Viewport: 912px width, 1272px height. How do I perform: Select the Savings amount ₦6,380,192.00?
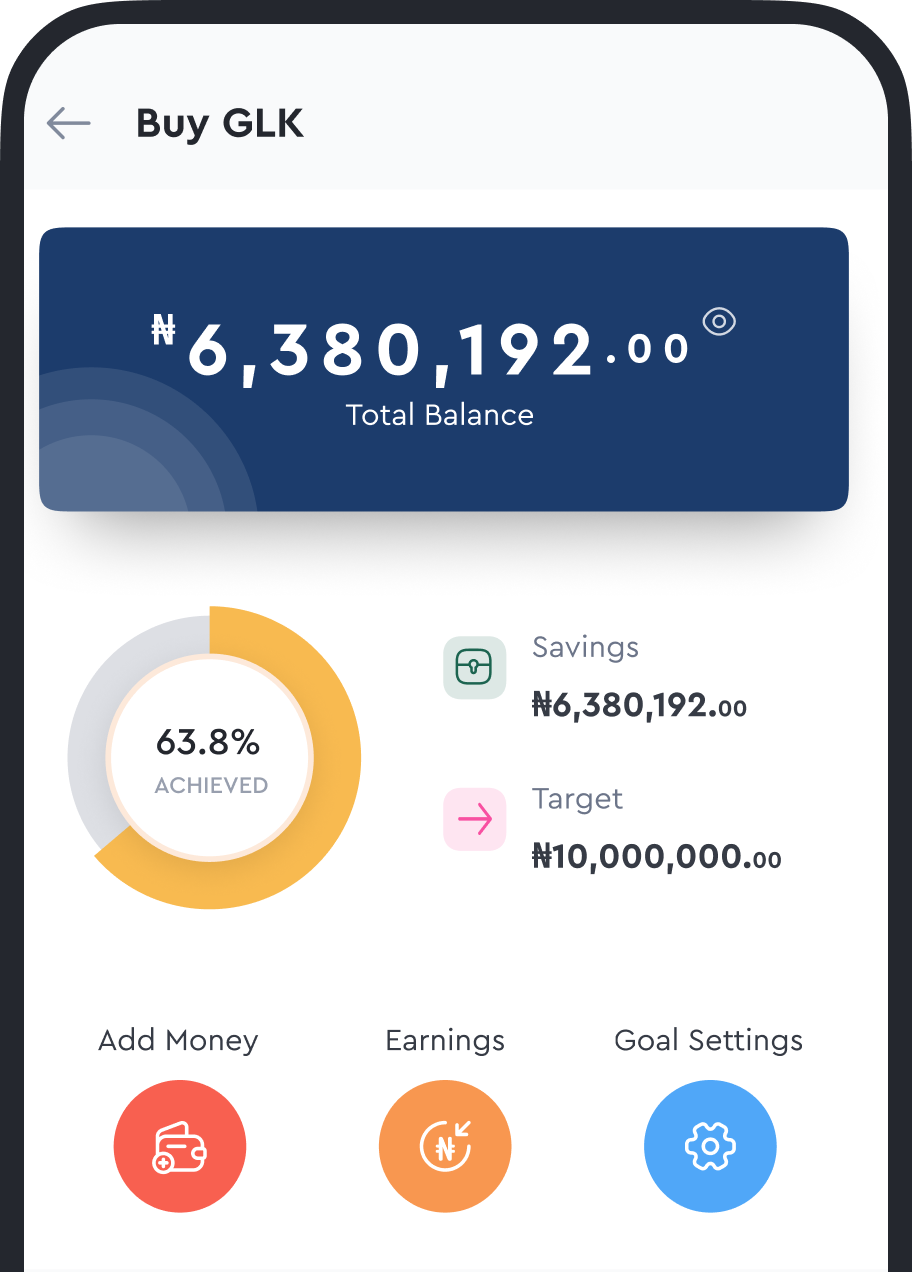click(639, 706)
